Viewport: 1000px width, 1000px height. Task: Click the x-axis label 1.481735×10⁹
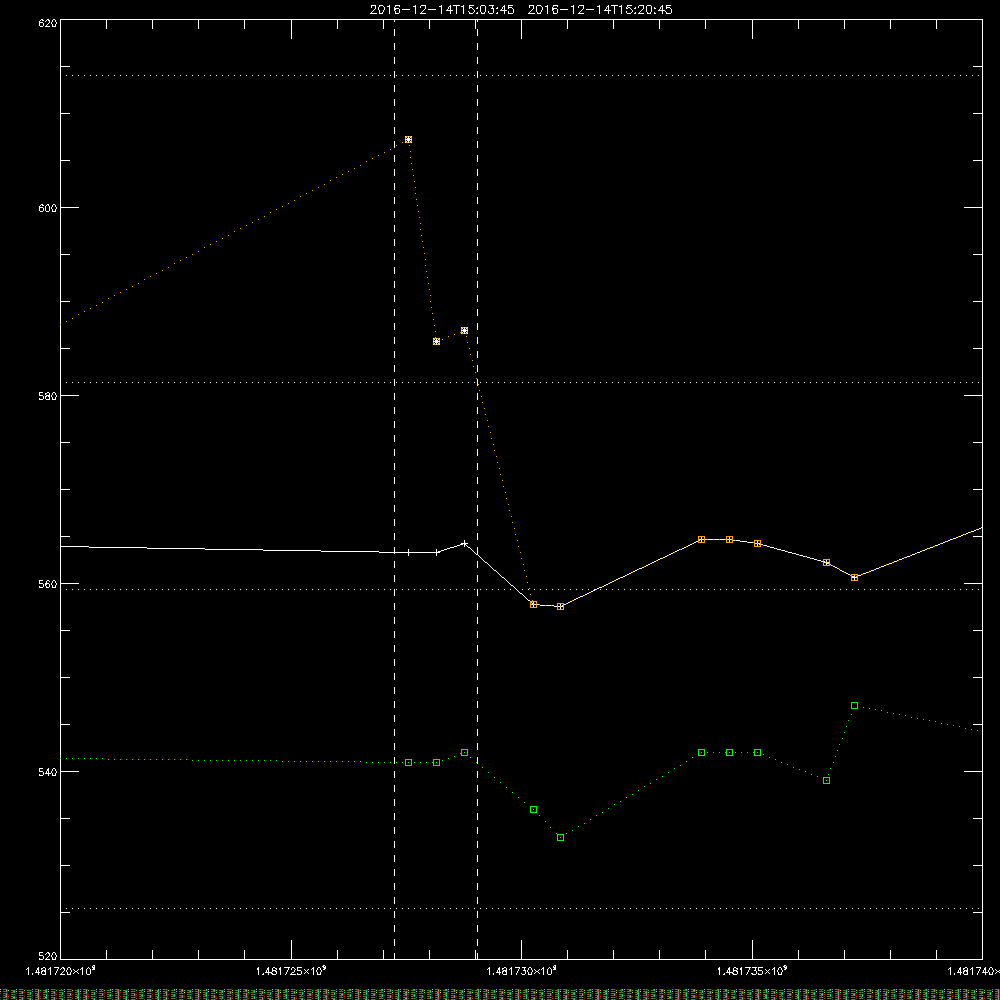click(x=752, y=971)
